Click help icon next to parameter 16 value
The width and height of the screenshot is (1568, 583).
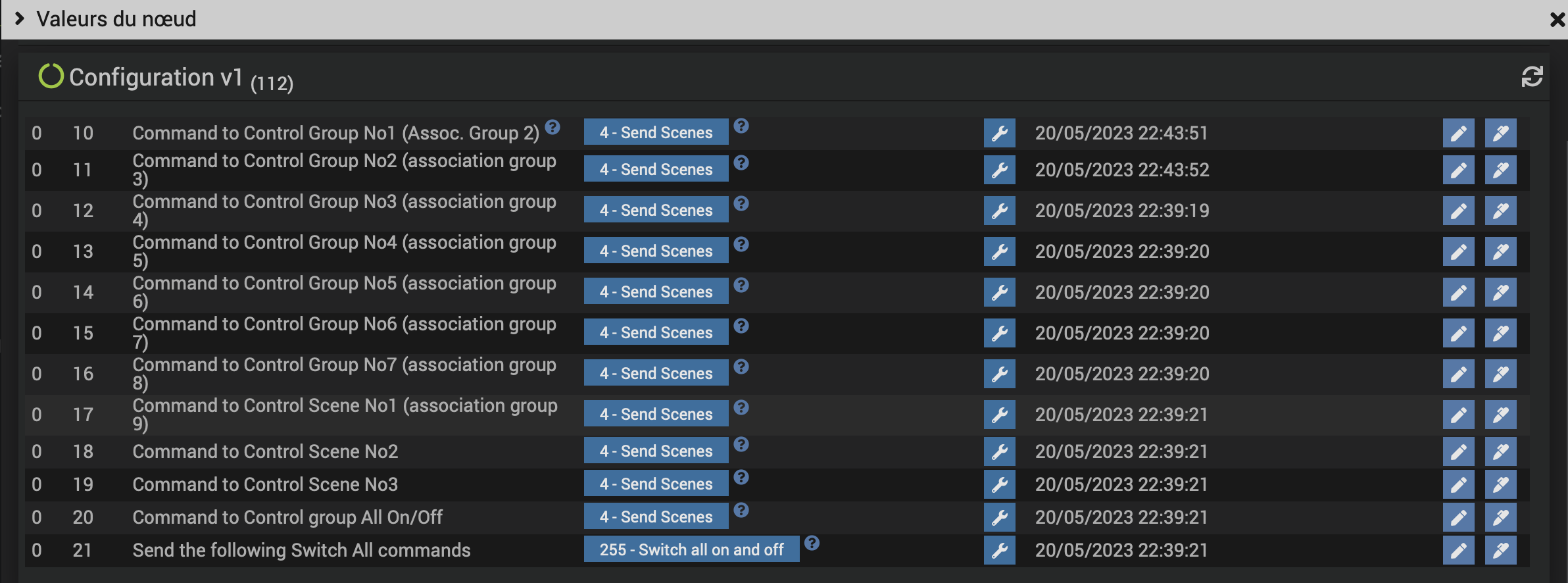pos(741,367)
